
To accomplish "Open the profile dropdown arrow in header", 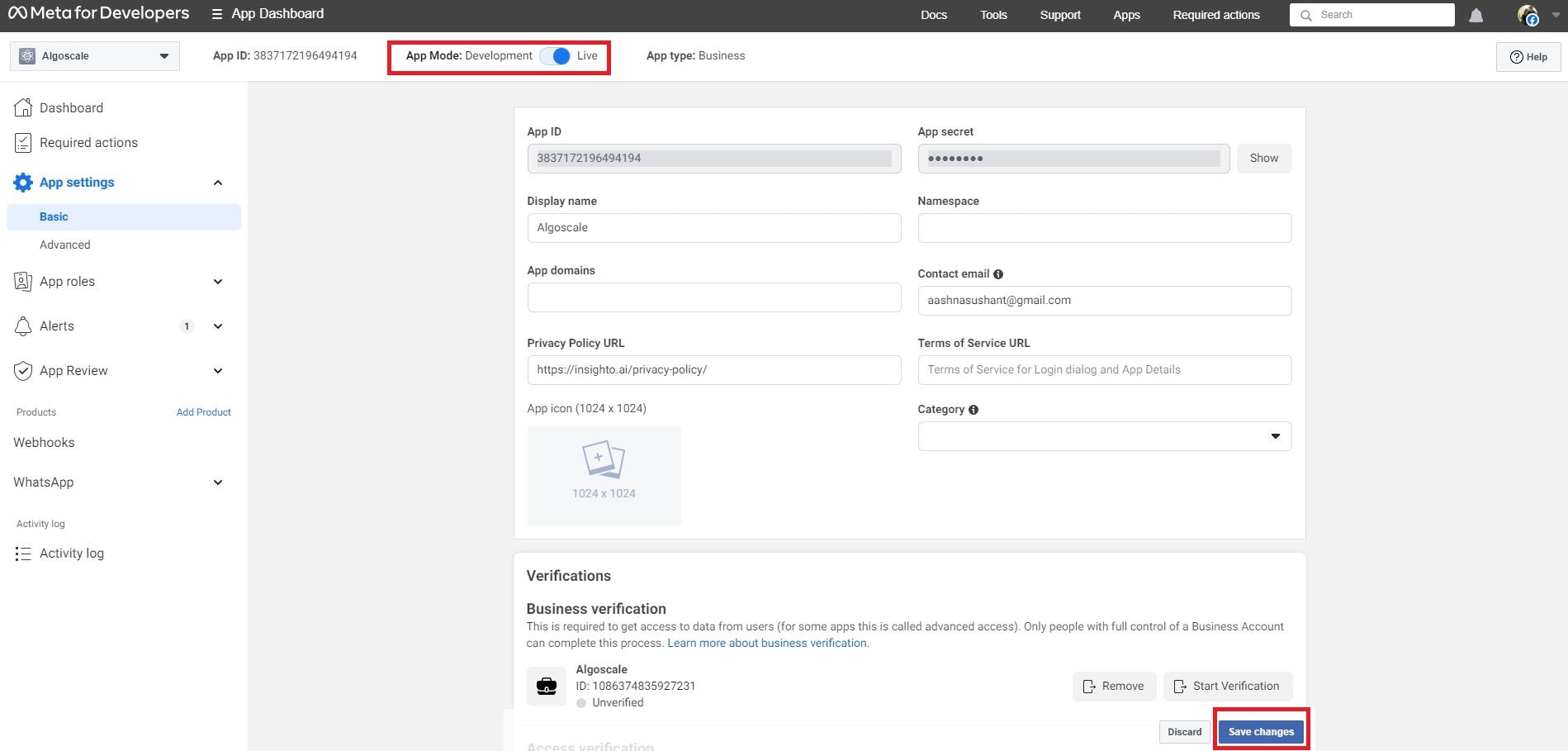I will pos(1556,15).
